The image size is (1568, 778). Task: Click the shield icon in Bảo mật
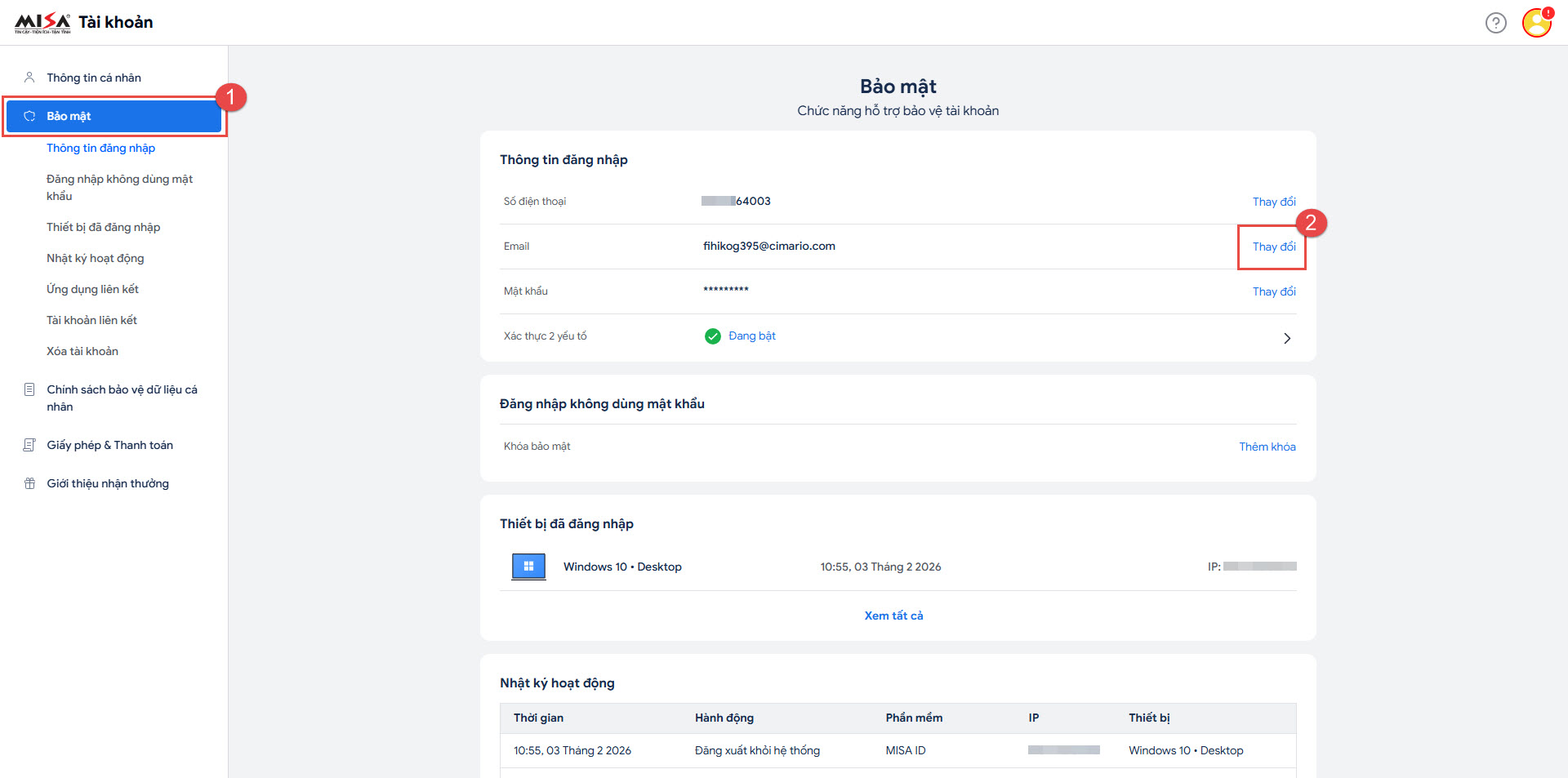point(29,116)
